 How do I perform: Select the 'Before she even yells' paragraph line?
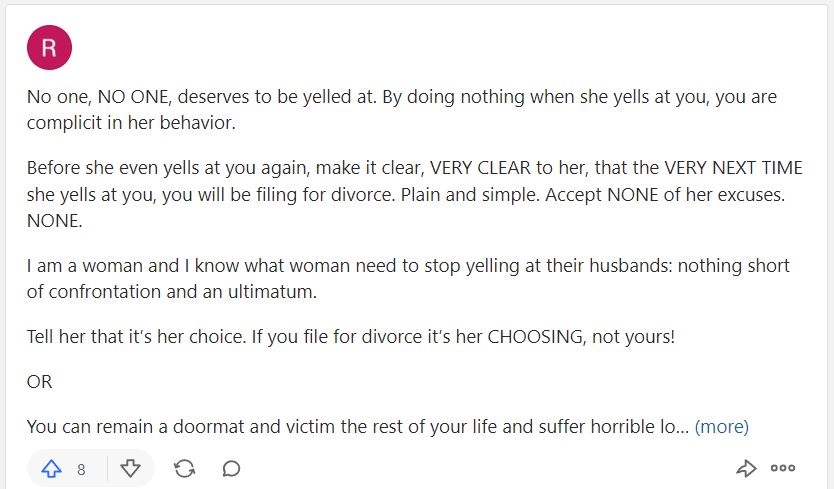414,168
